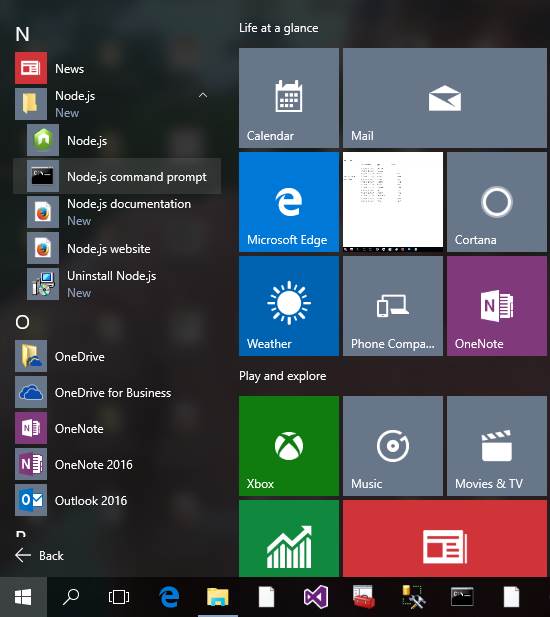Image resolution: width=550 pixels, height=617 pixels.
Task: Click the Life at a glance group title
Action: pos(279,28)
